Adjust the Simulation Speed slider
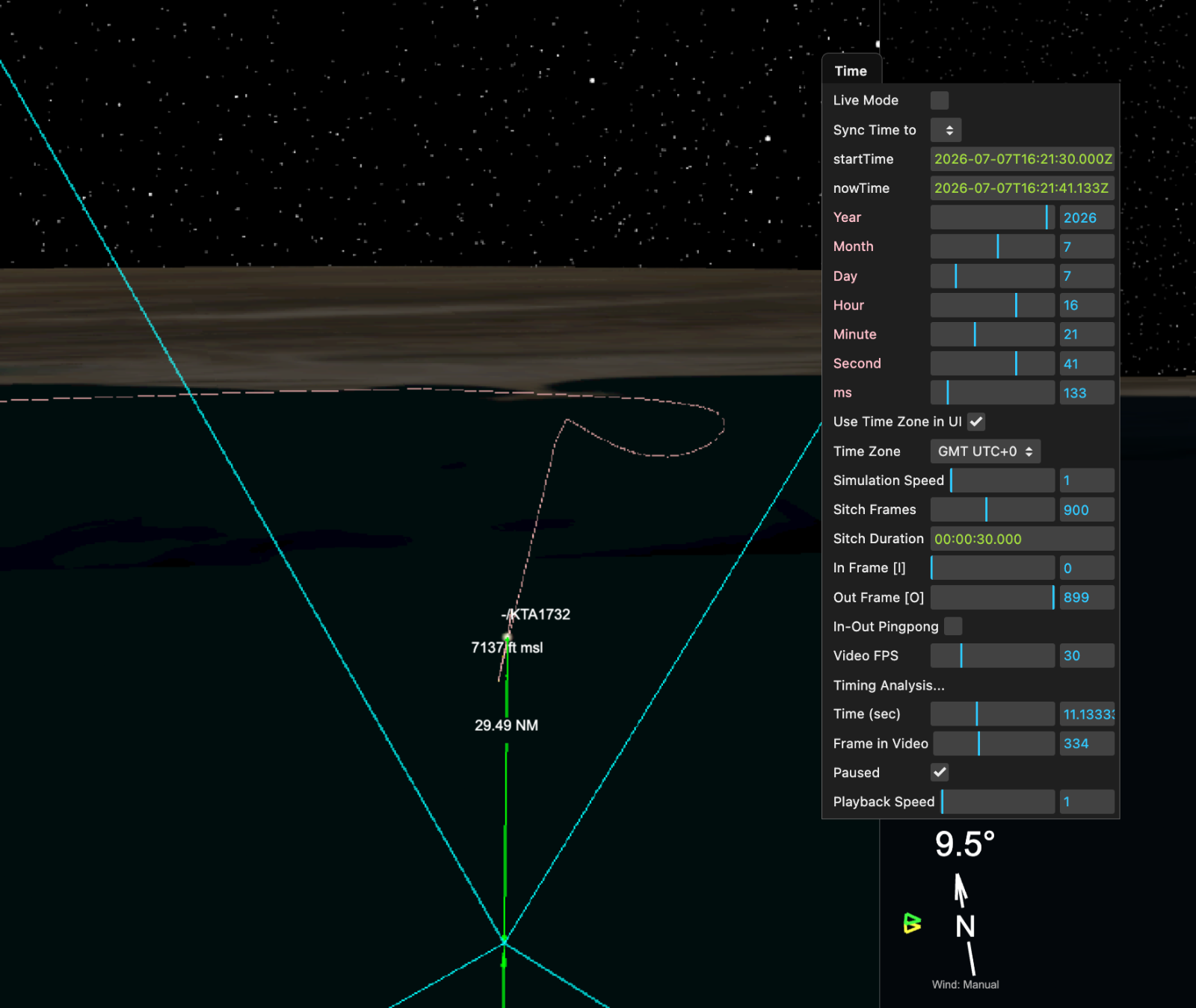Screen dimensions: 1196x1008 coord(1002,480)
